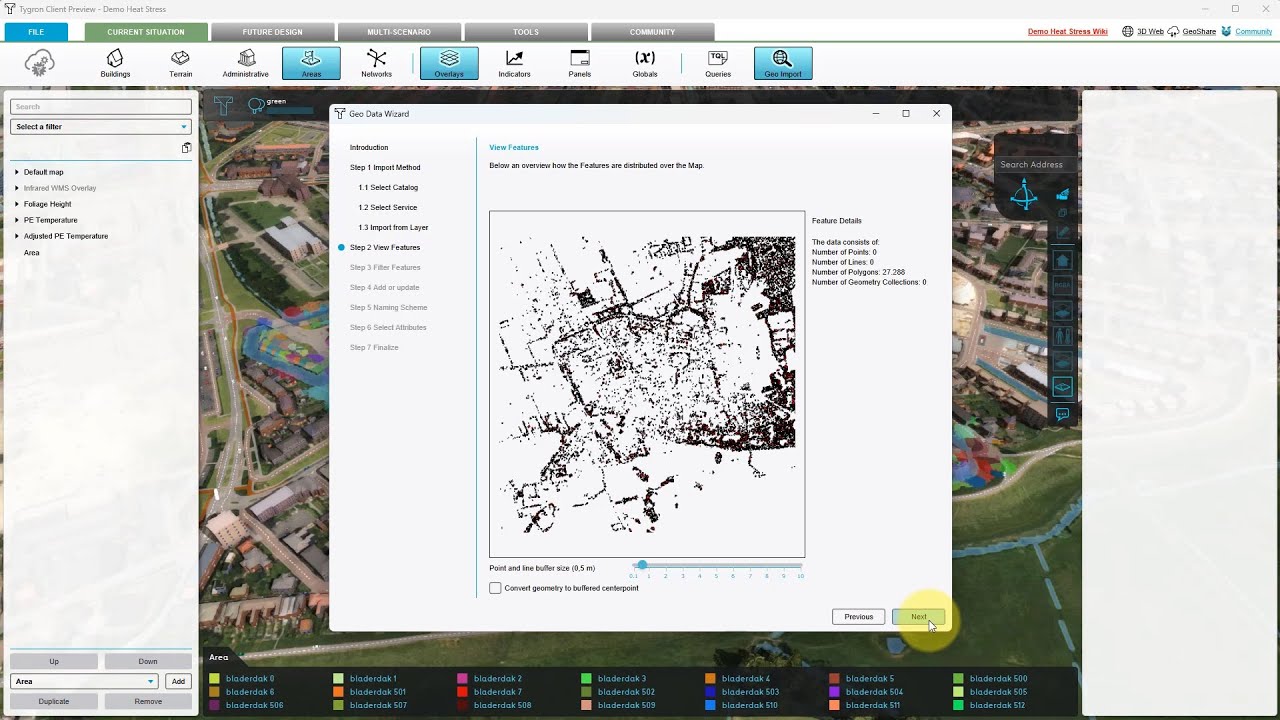The height and width of the screenshot is (720, 1280).
Task: Open the Demo Heat Stress Wiki link
Action: click(1067, 31)
